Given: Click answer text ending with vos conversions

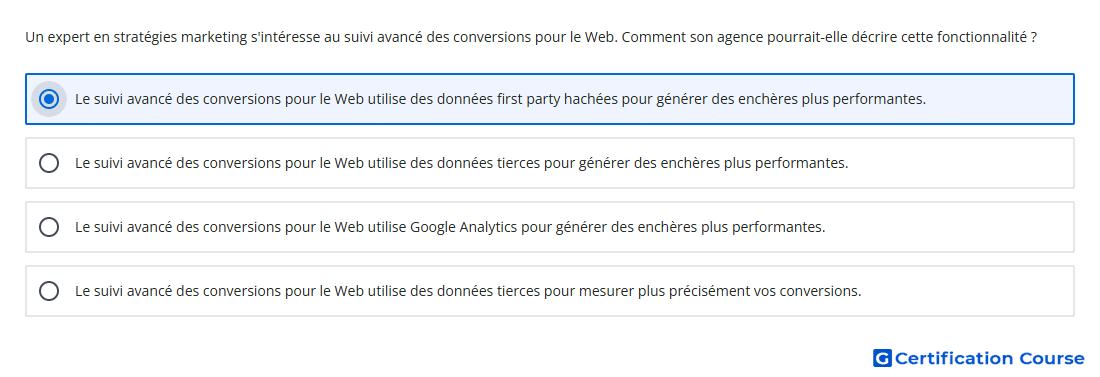Looking at the screenshot, I should click(468, 291).
